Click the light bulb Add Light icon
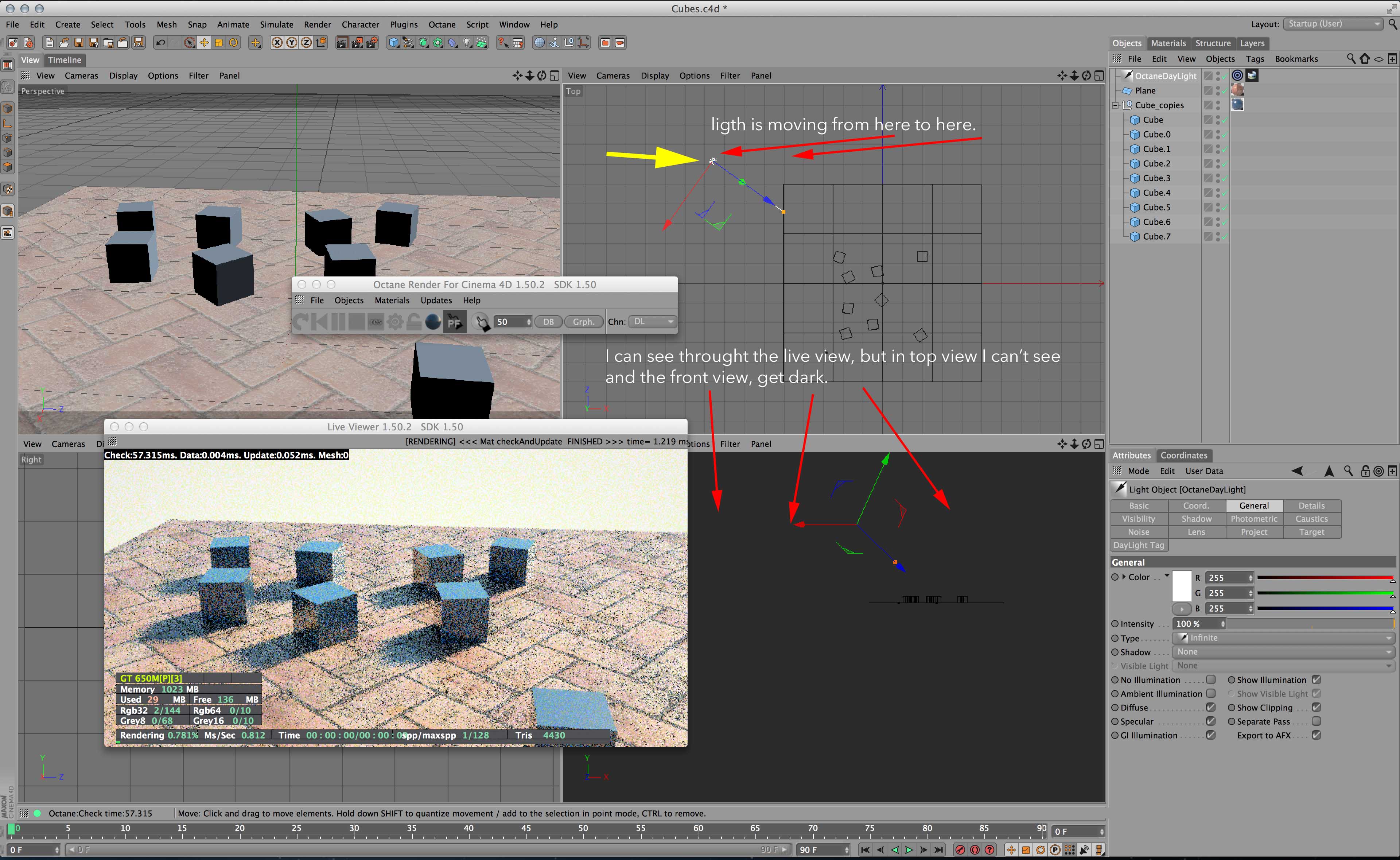Viewport: 1400px width, 860px height. tap(467, 43)
